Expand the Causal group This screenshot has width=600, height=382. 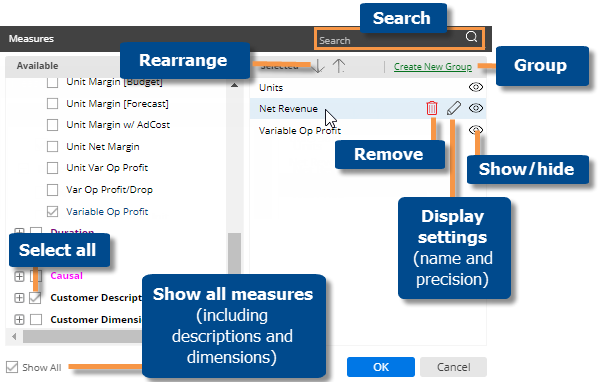(x=19, y=276)
